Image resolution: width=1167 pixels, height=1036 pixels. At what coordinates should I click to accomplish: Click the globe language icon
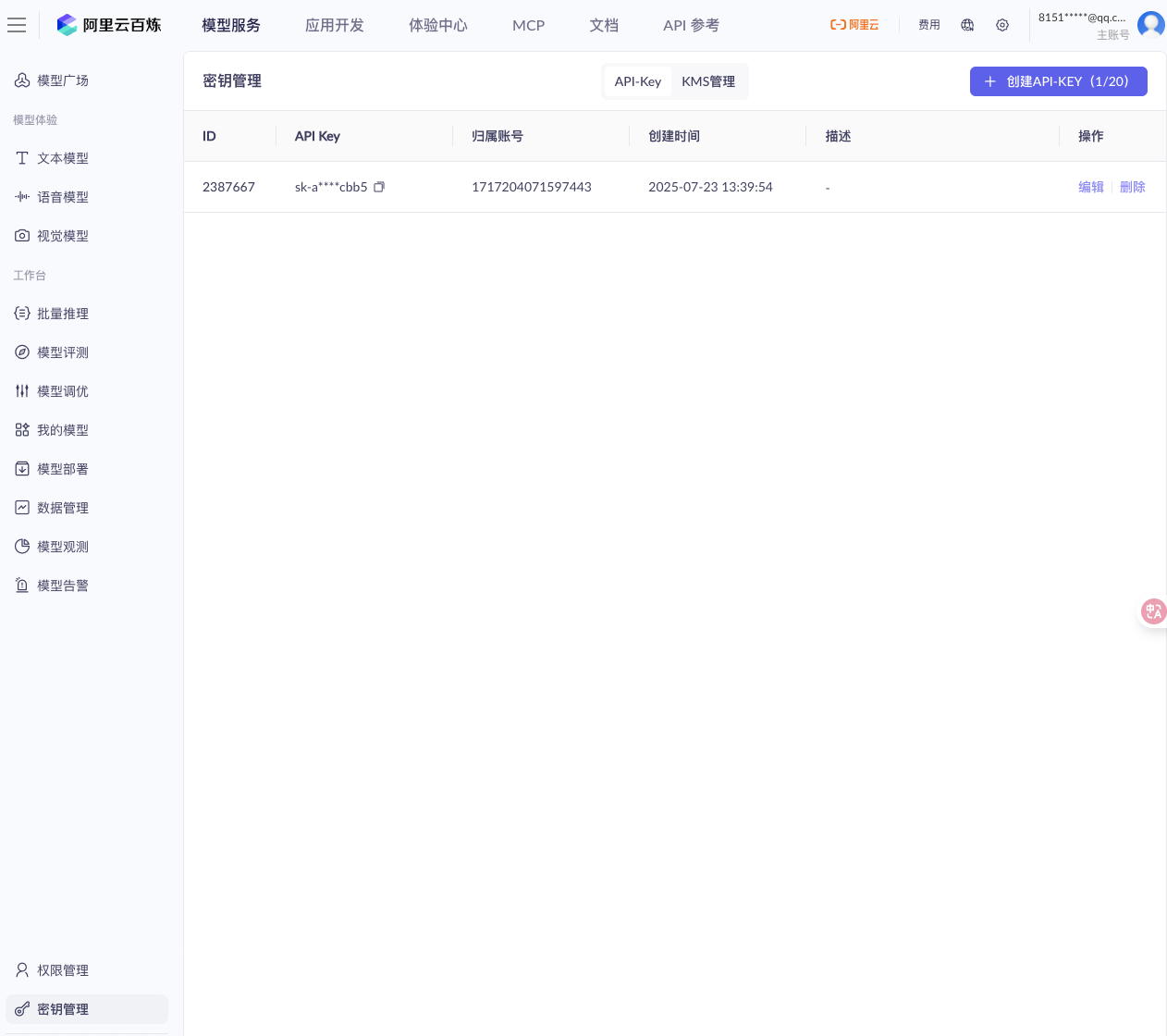coord(966,25)
